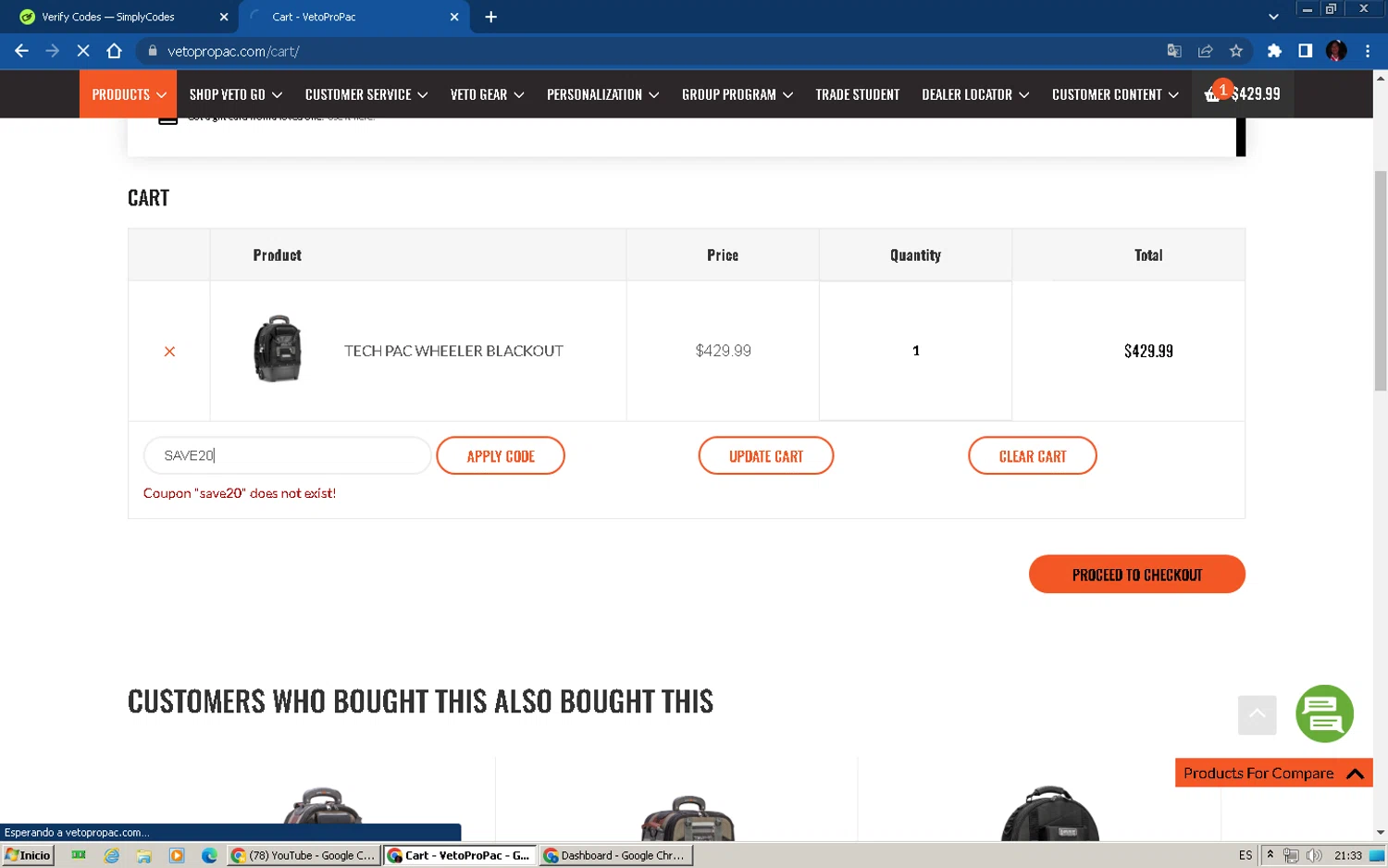Go forward in browser history
This screenshot has width=1388, height=868.
click(x=53, y=51)
